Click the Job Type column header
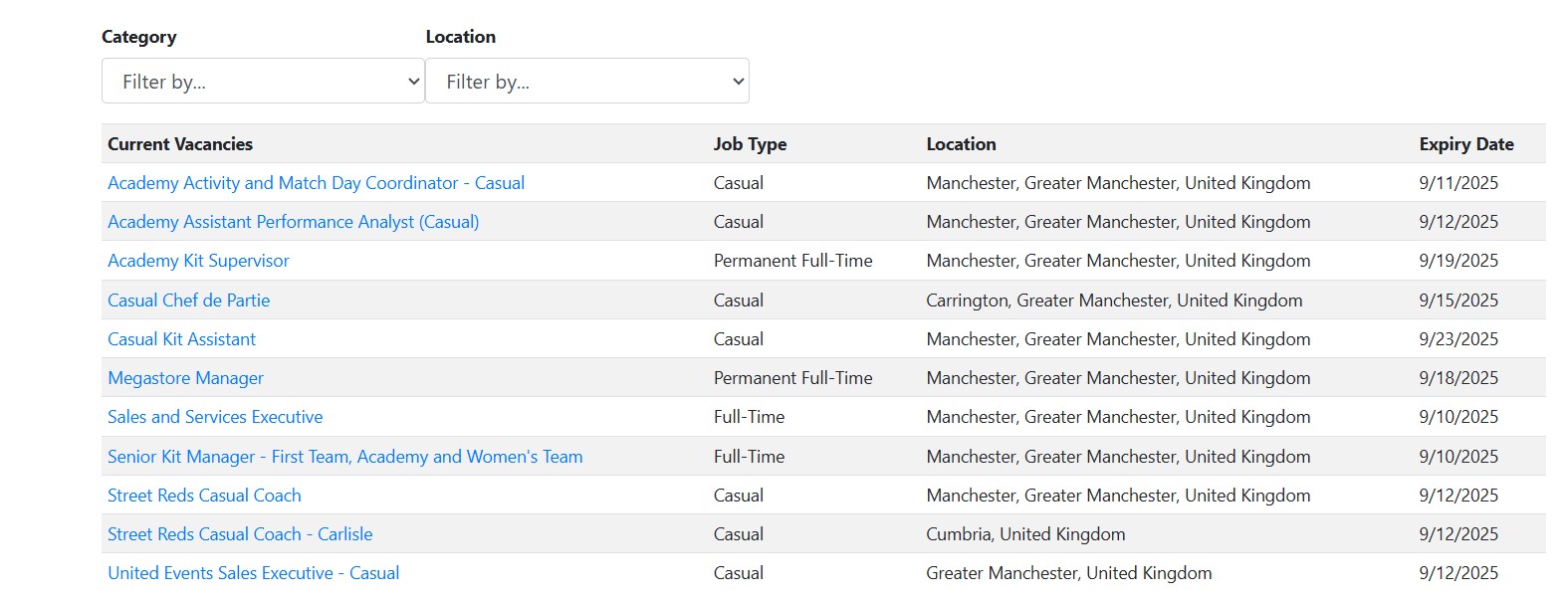Screen dimensions: 1568x603 (x=750, y=144)
